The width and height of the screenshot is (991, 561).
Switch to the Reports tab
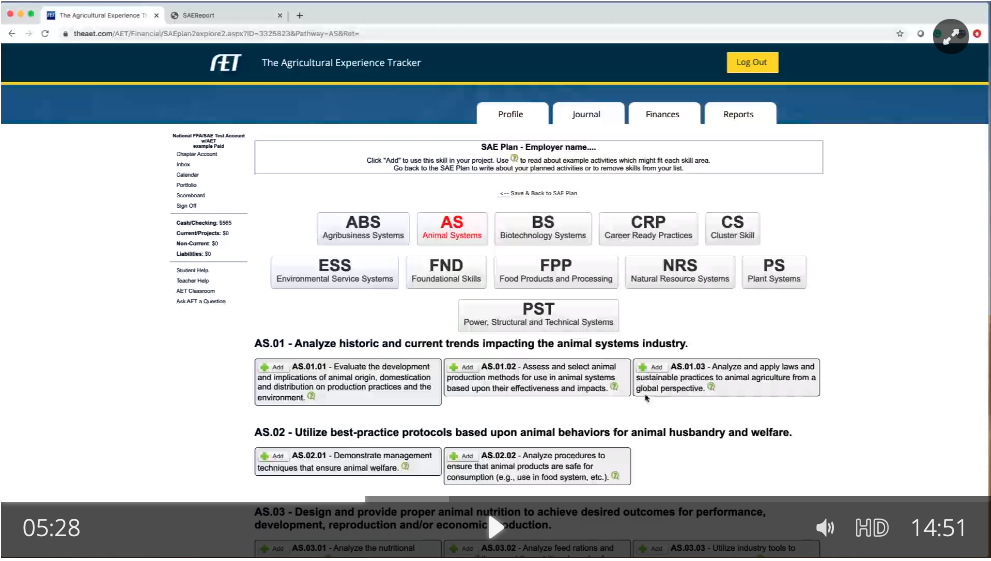(x=738, y=114)
